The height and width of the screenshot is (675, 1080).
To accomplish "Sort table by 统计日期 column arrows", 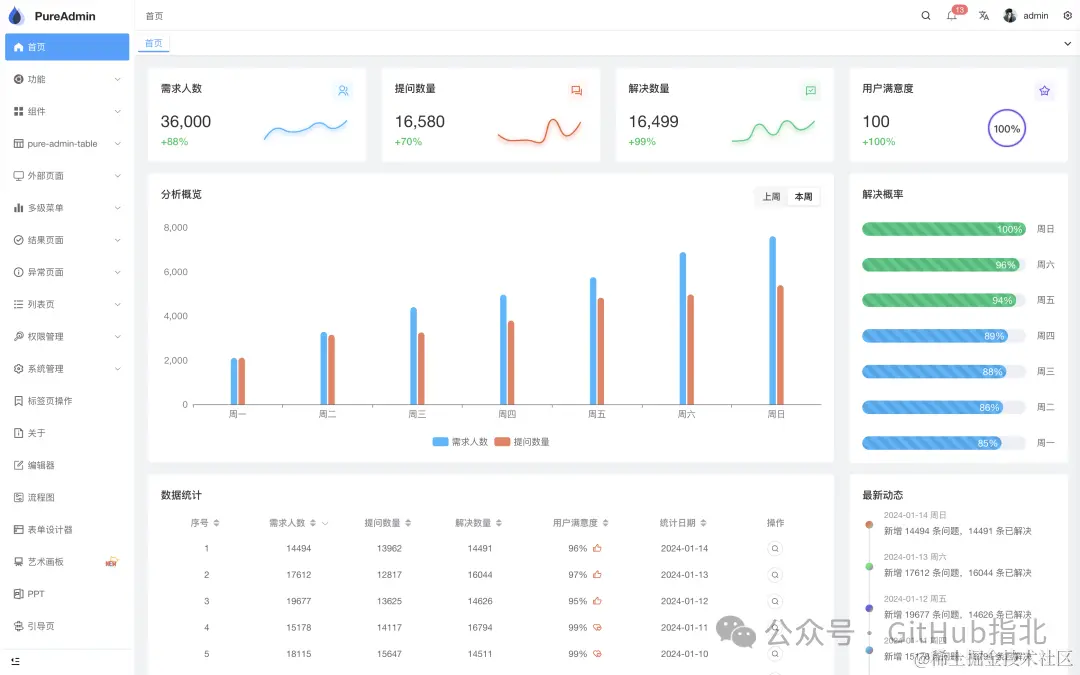I will coord(703,523).
